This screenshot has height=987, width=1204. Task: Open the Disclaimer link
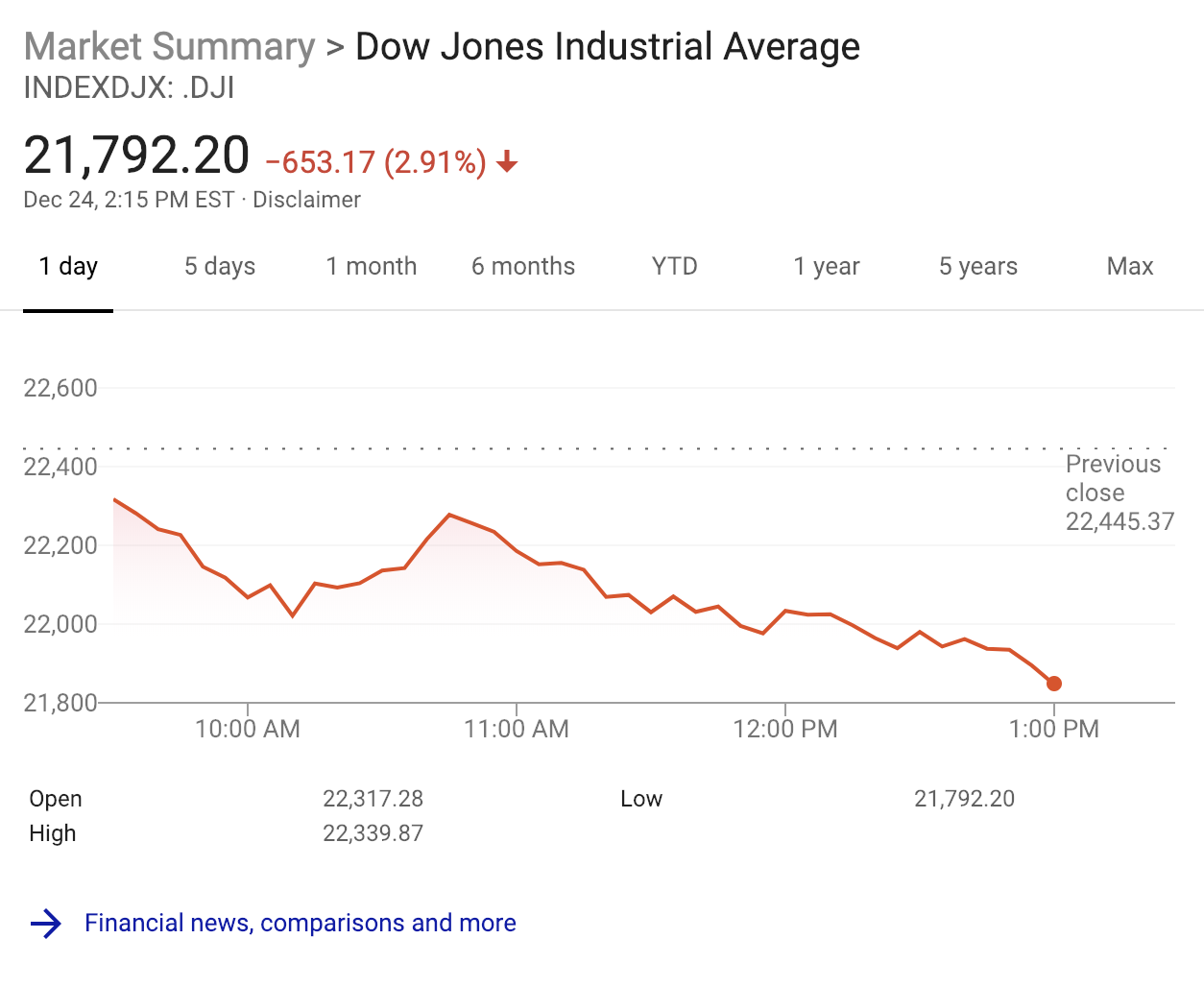307,200
